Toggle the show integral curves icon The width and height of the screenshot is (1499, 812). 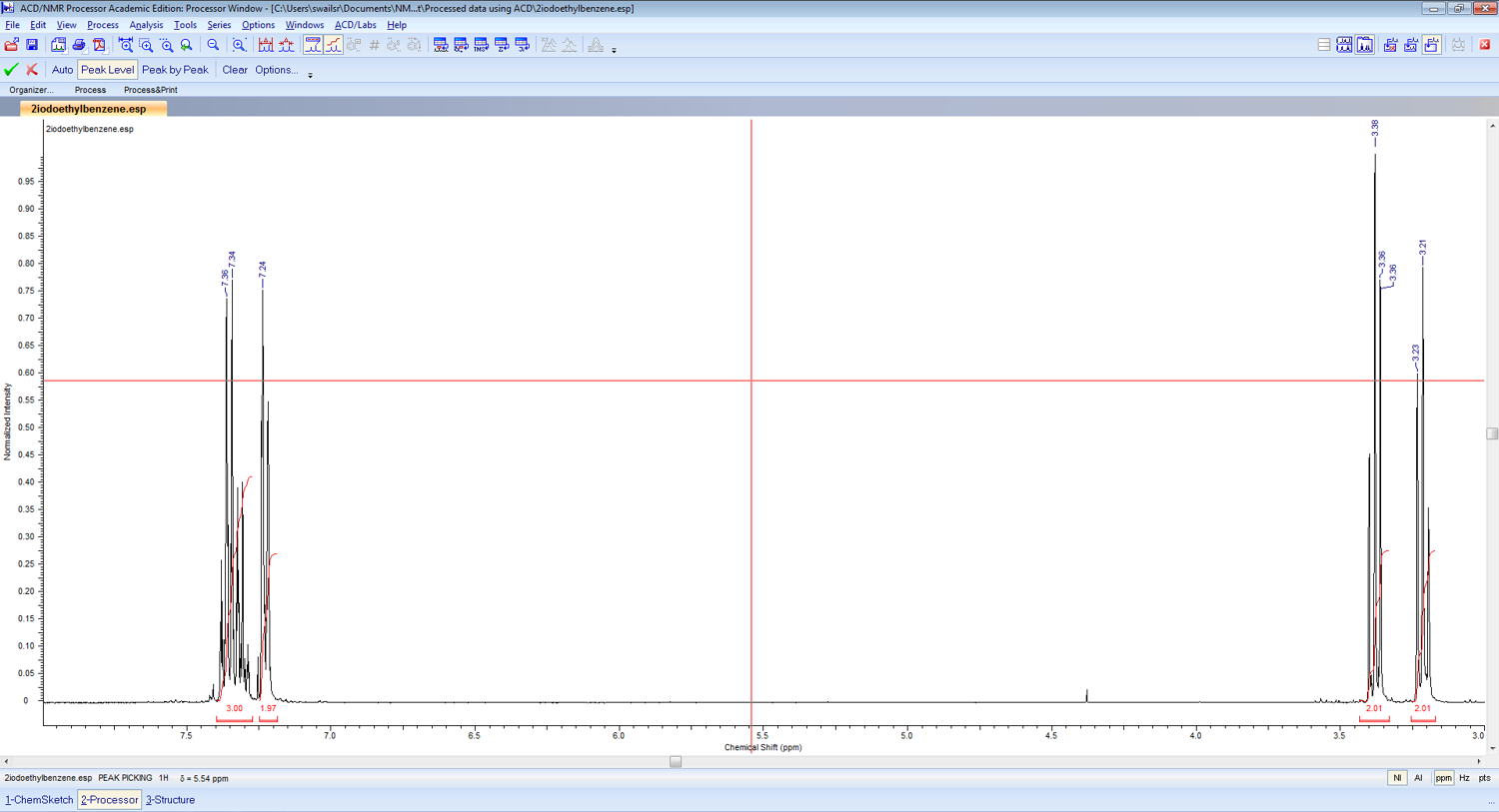click(333, 45)
